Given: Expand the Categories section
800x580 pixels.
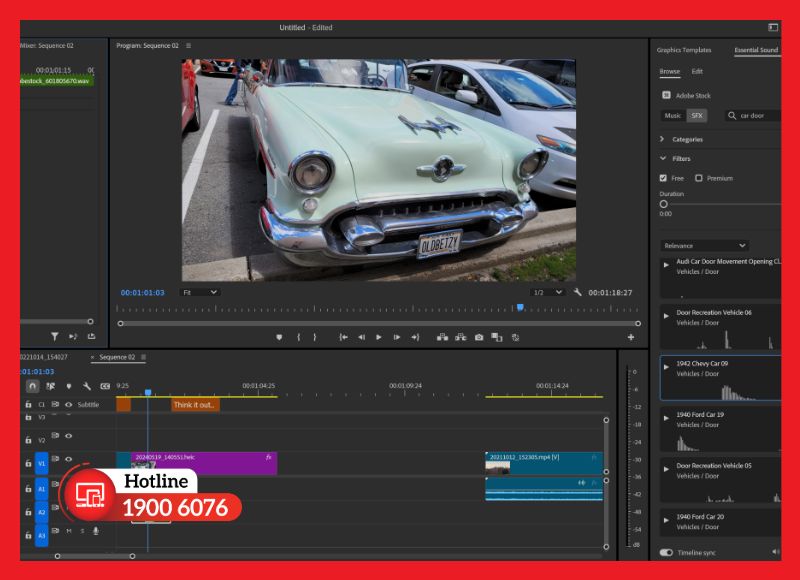Looking at the screenshot, I should [662, 139].
